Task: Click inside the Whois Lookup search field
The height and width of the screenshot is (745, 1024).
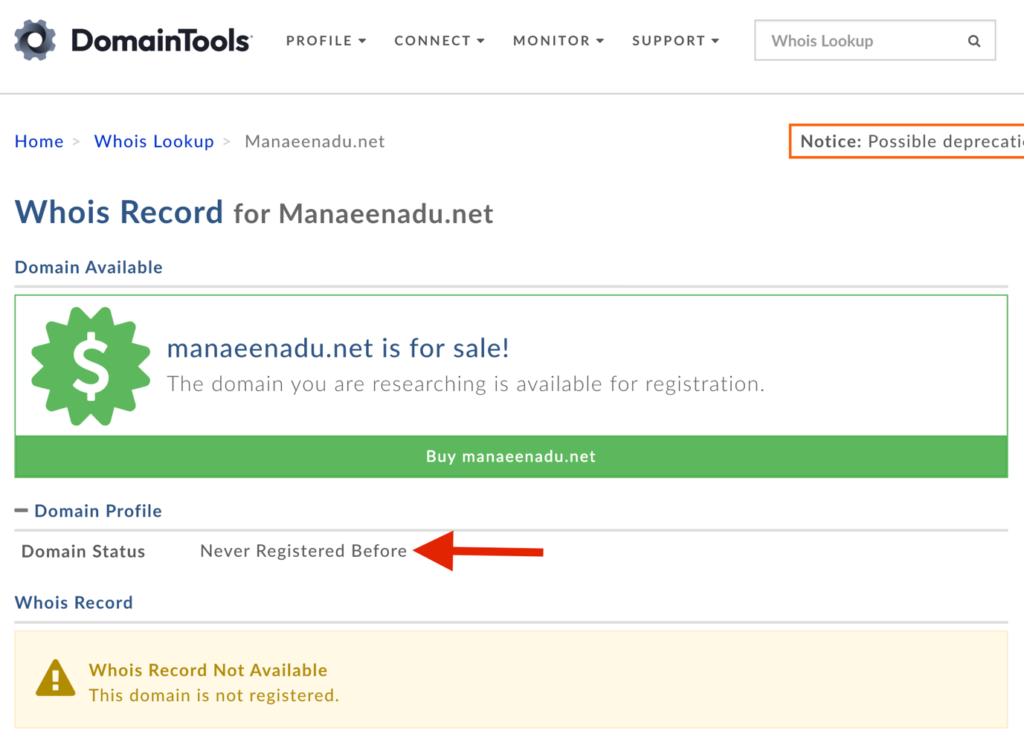Action: point(860,40)
